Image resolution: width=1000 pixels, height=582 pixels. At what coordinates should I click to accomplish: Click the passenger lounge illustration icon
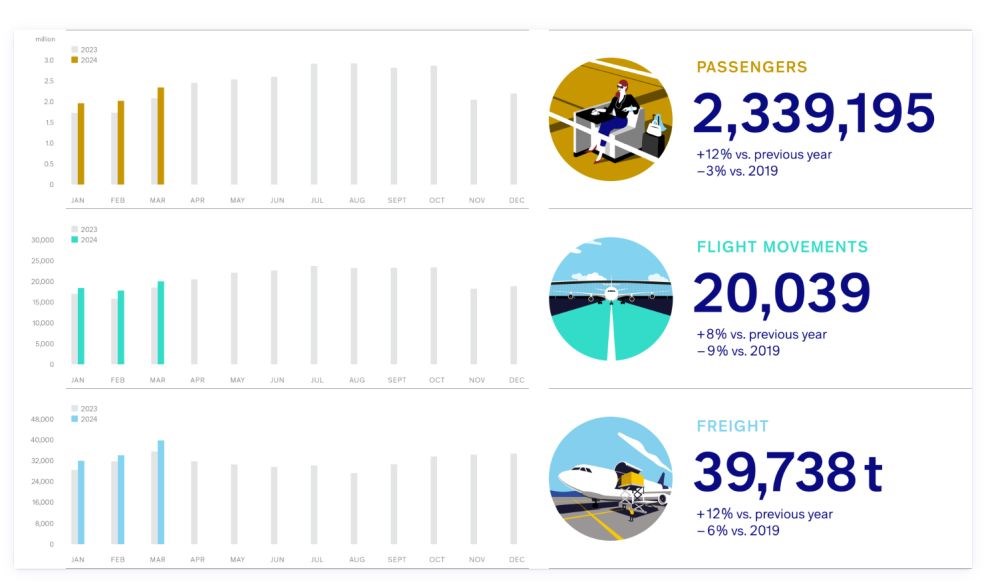coord(610,119)
